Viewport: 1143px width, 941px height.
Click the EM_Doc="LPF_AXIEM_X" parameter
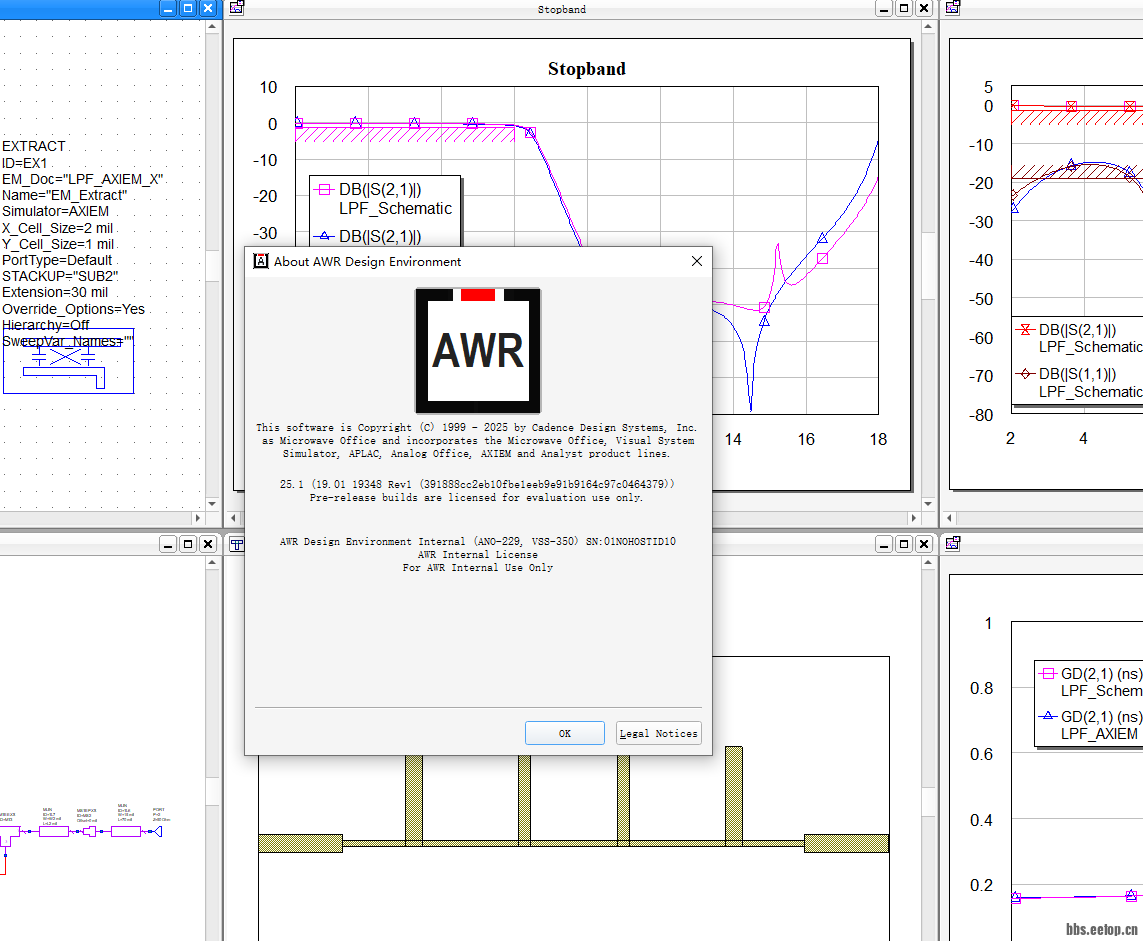tap(82, 179)
